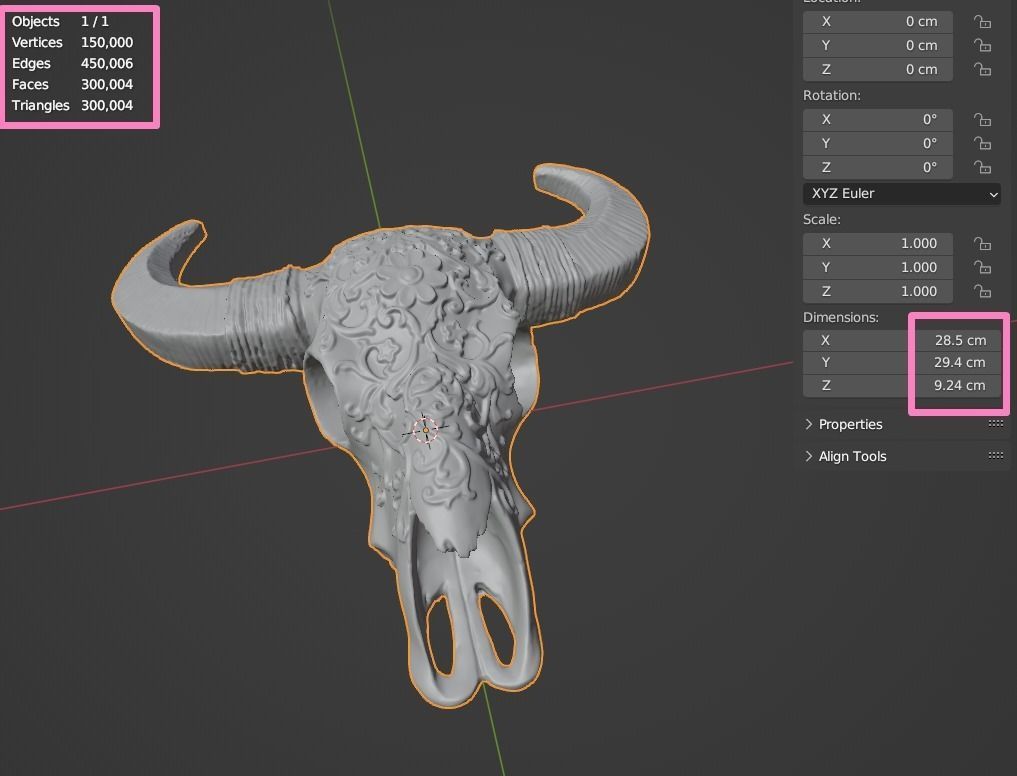Click the Location X value field
Viewport: 1017px width, 776px height.
878,21
